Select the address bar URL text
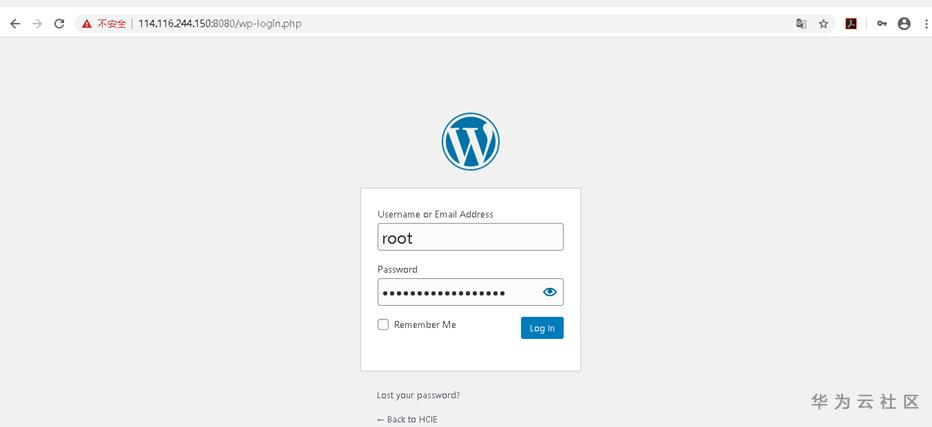The height and width of the screenshot is (427, 932). pyautogui.click(x=220, y=24)
